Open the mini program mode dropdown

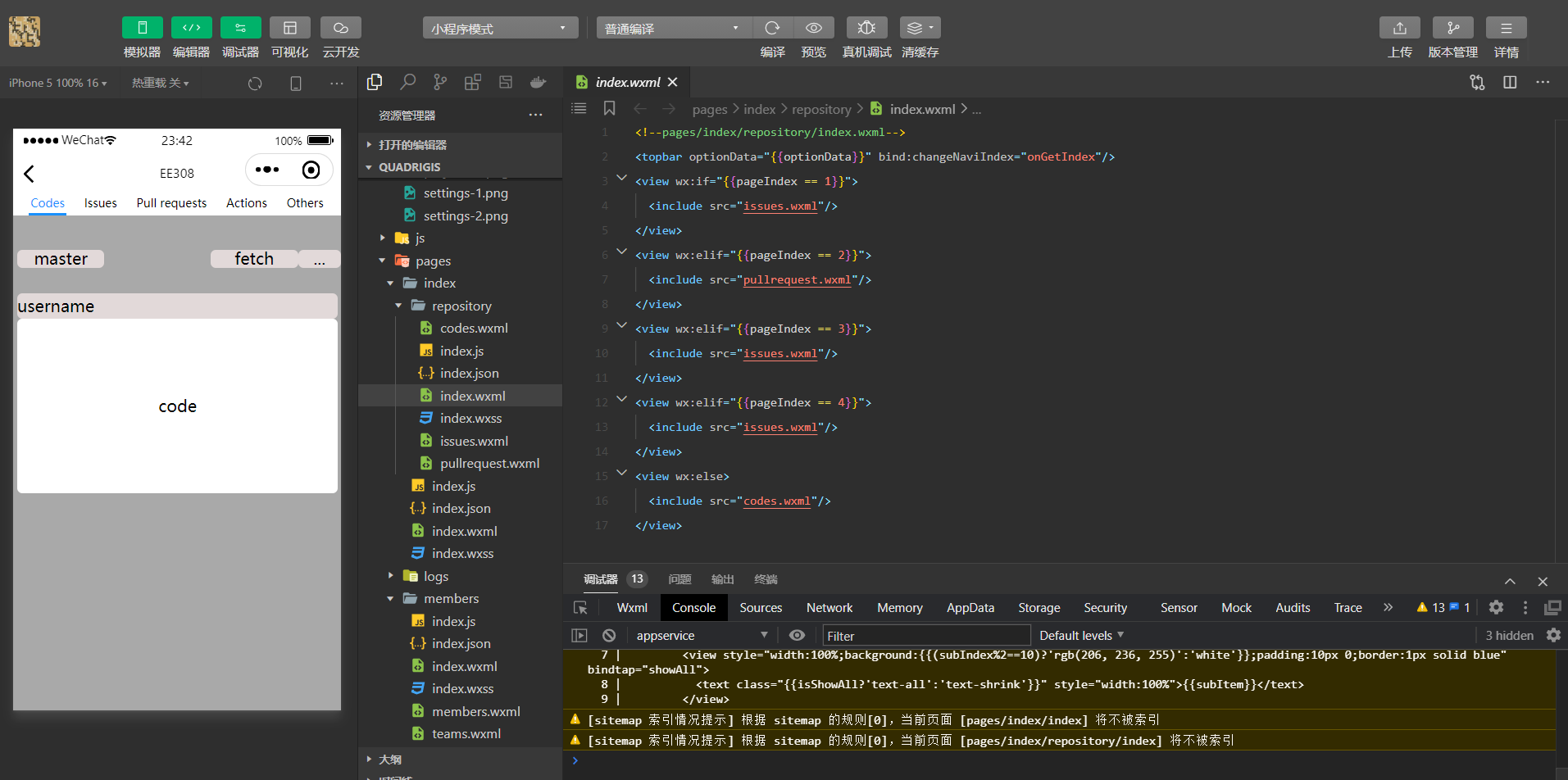500,28
